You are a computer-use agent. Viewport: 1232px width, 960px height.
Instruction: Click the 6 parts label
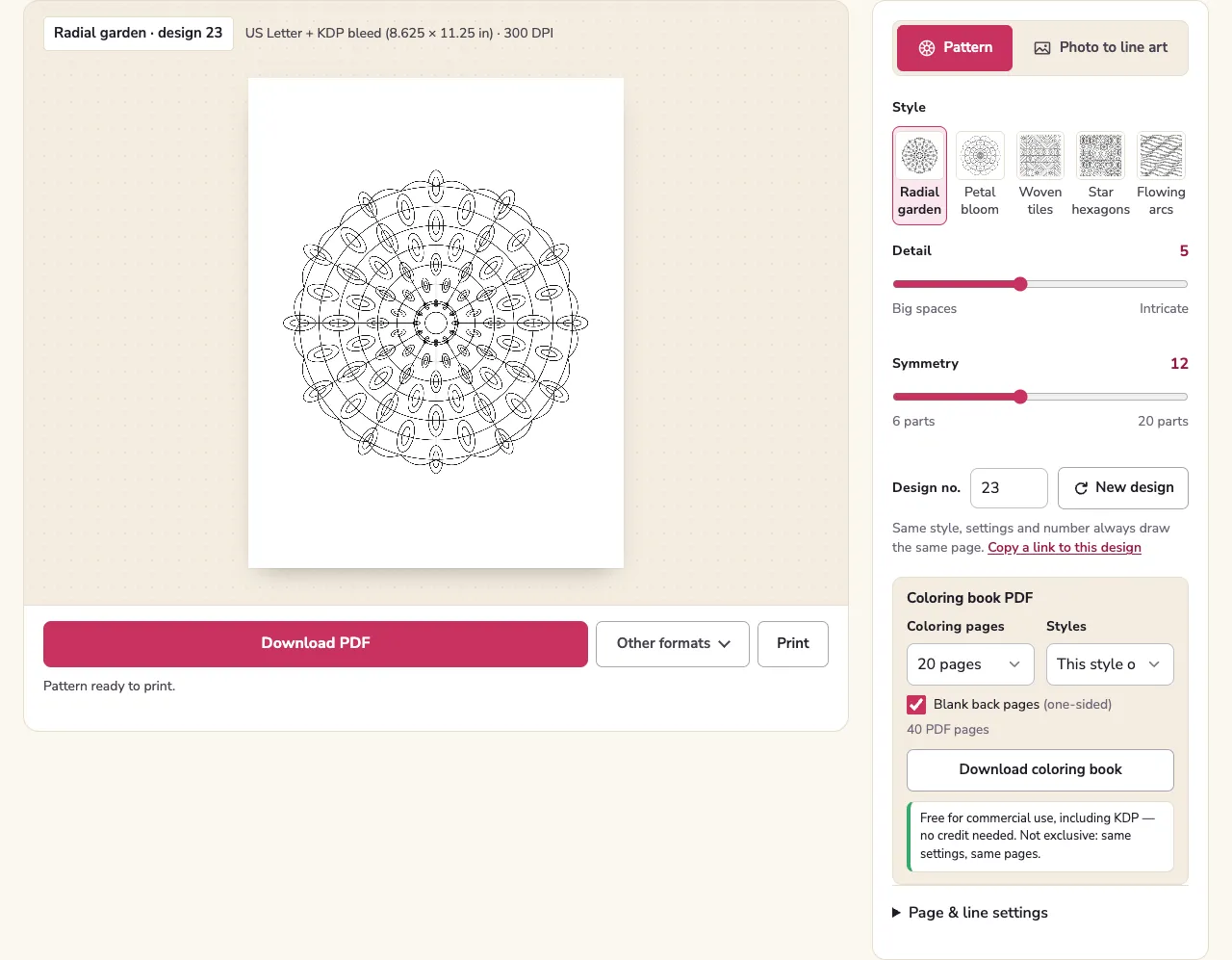(913, 422)
